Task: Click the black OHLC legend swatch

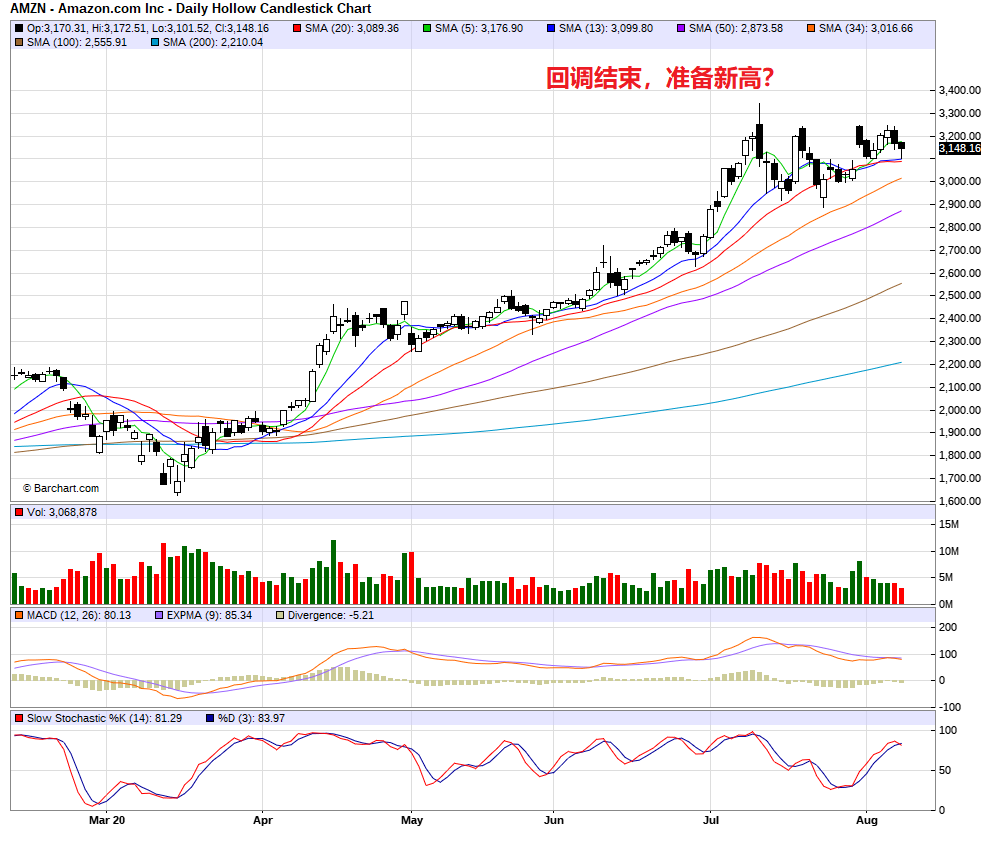Action: 19,28
